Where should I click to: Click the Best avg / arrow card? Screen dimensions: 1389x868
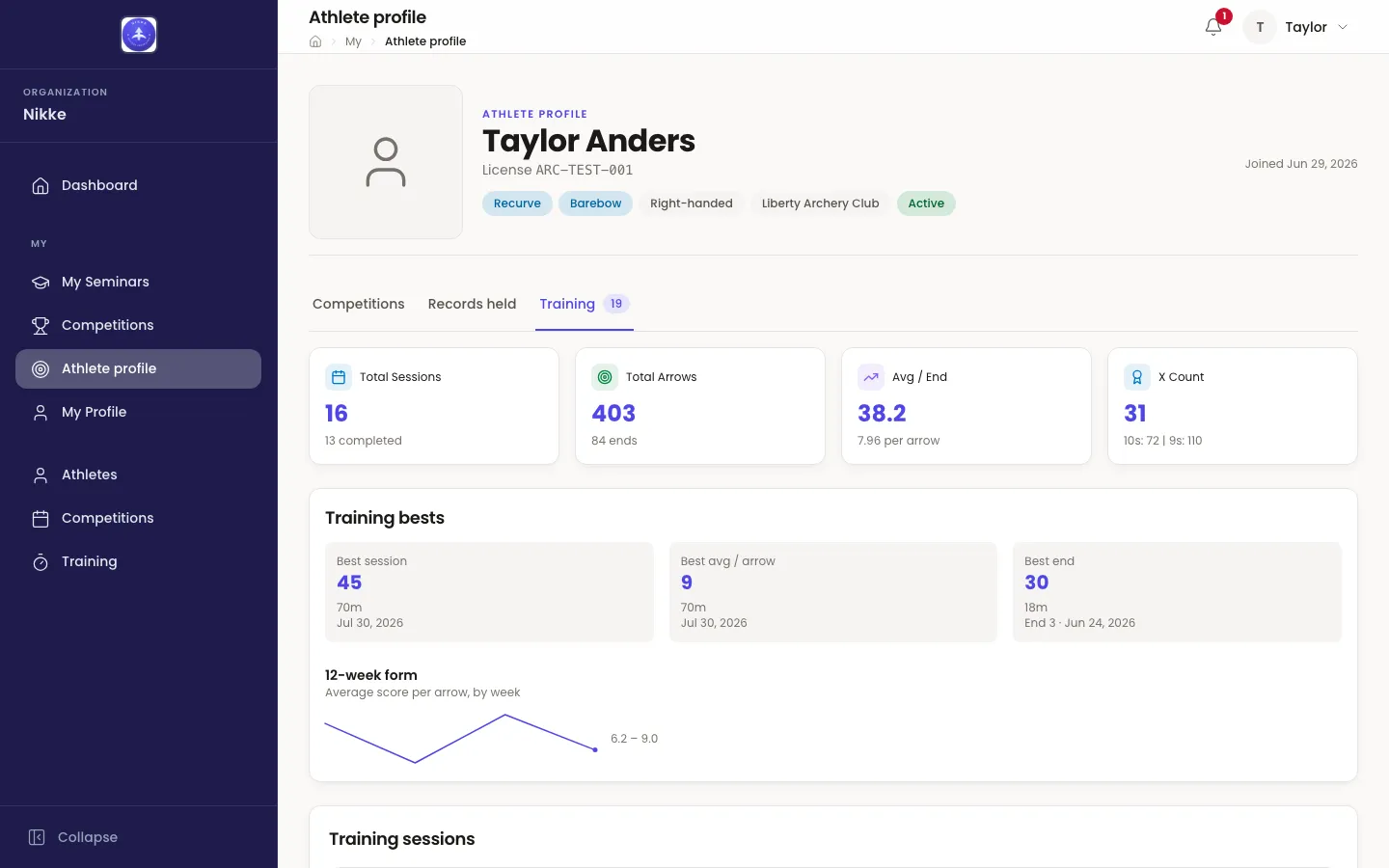833,592
